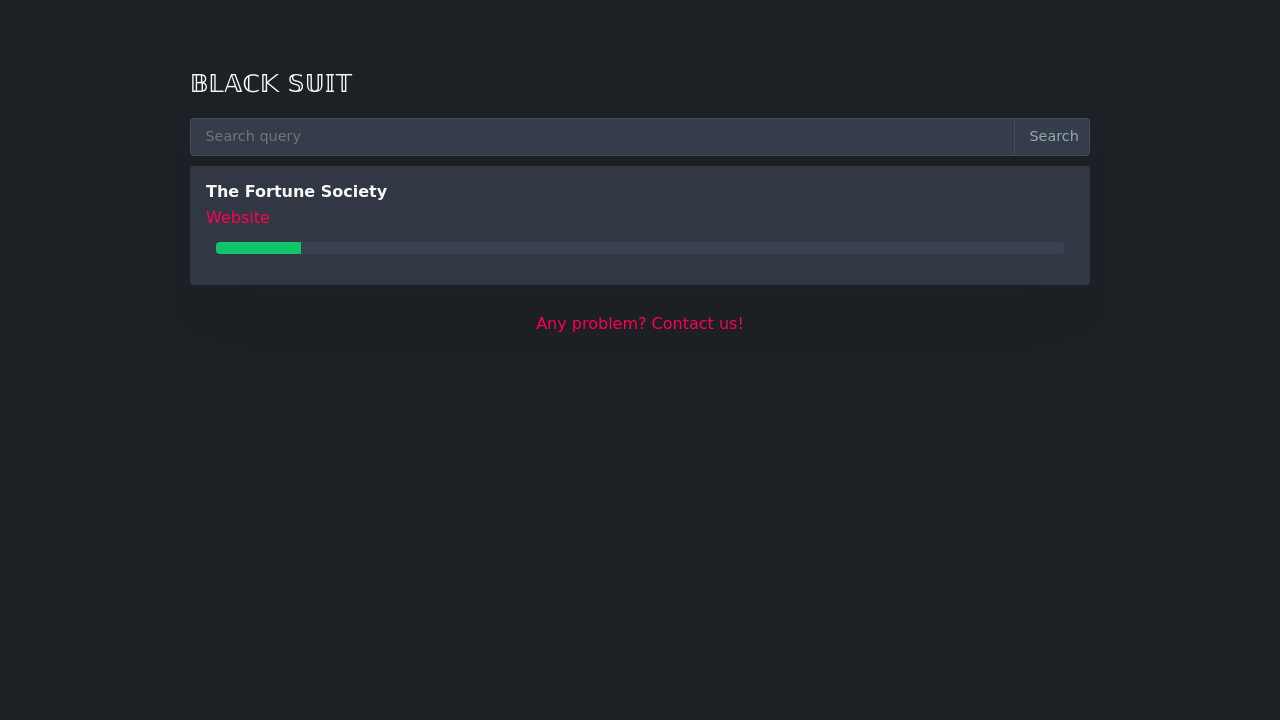Open The Fortune Society entry title

[296, 191]
